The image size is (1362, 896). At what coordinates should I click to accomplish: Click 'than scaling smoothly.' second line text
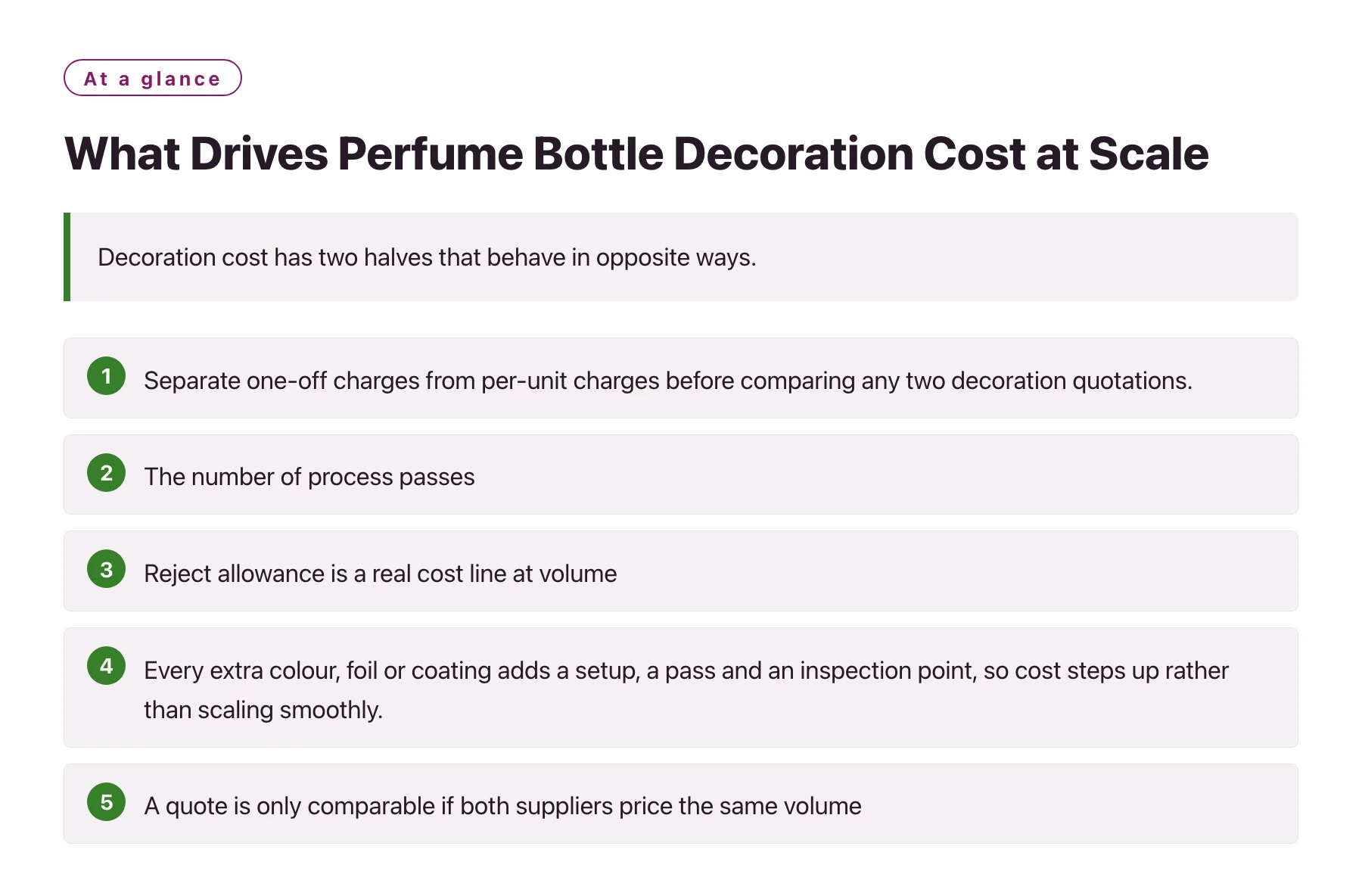(x=263, y=710)
